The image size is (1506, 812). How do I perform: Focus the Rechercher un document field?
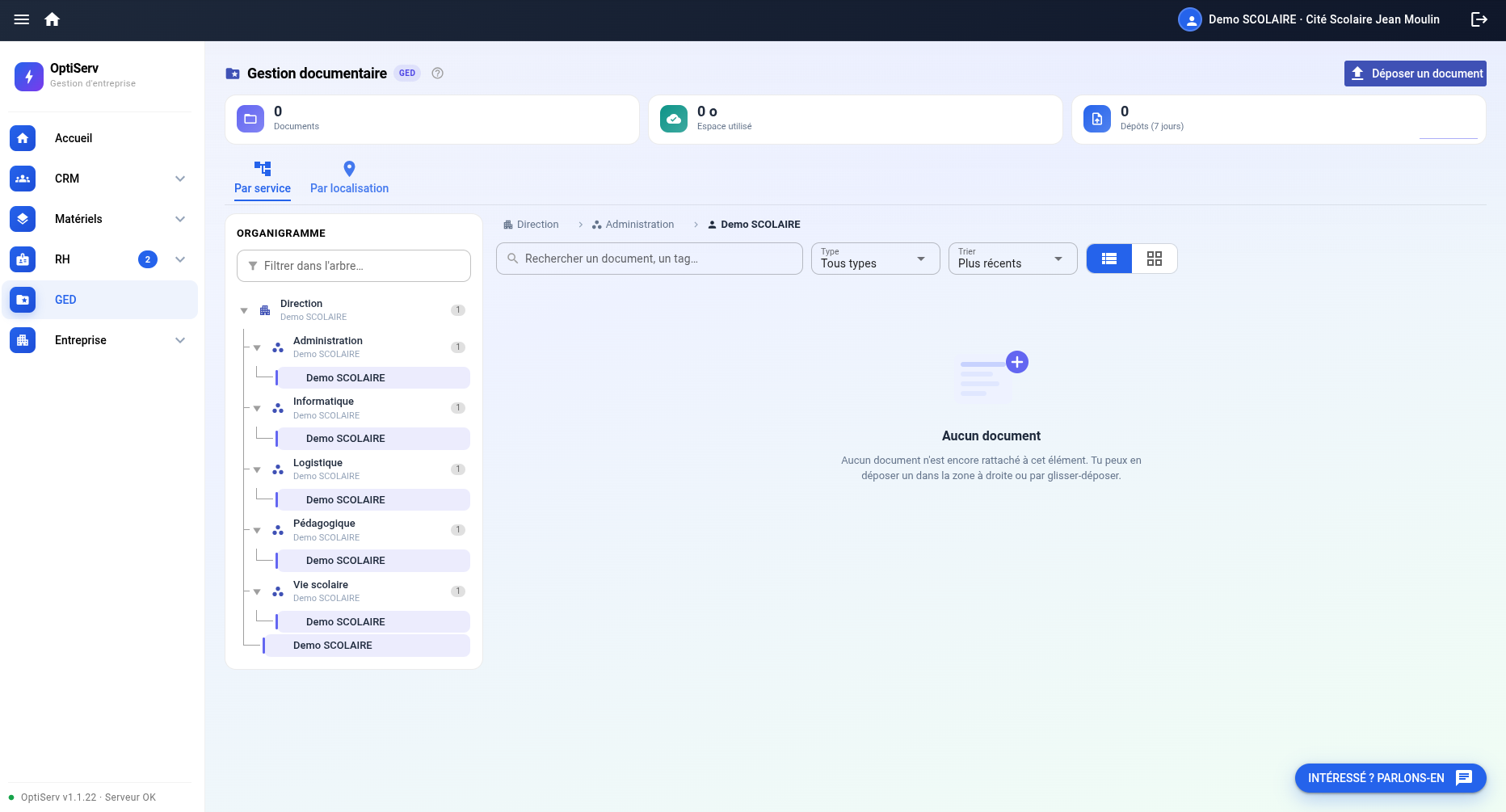(650, 259)
